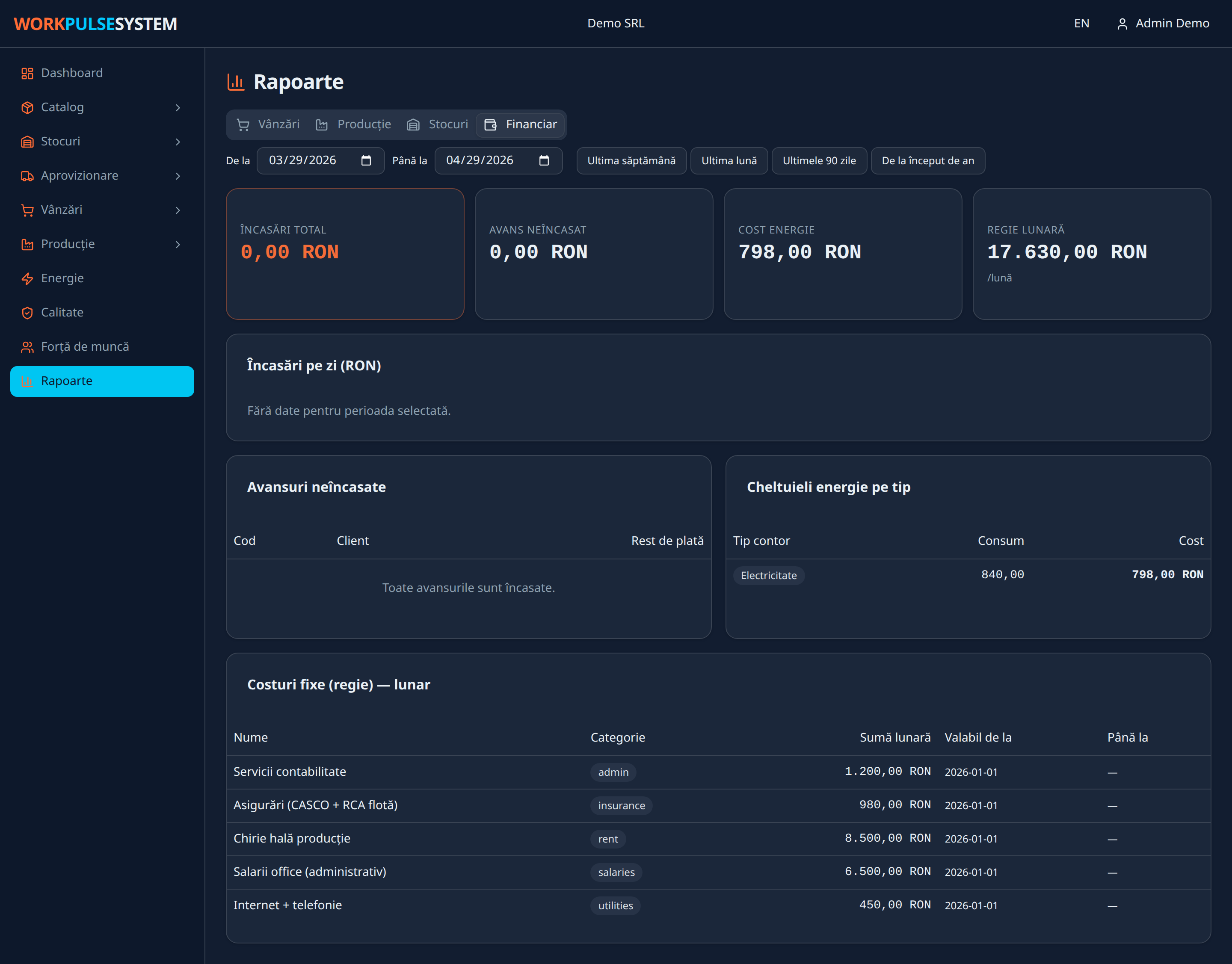Apply the Ultima săptămână date filter
The width and height of the screenshot is (1232, 964).
631,161
